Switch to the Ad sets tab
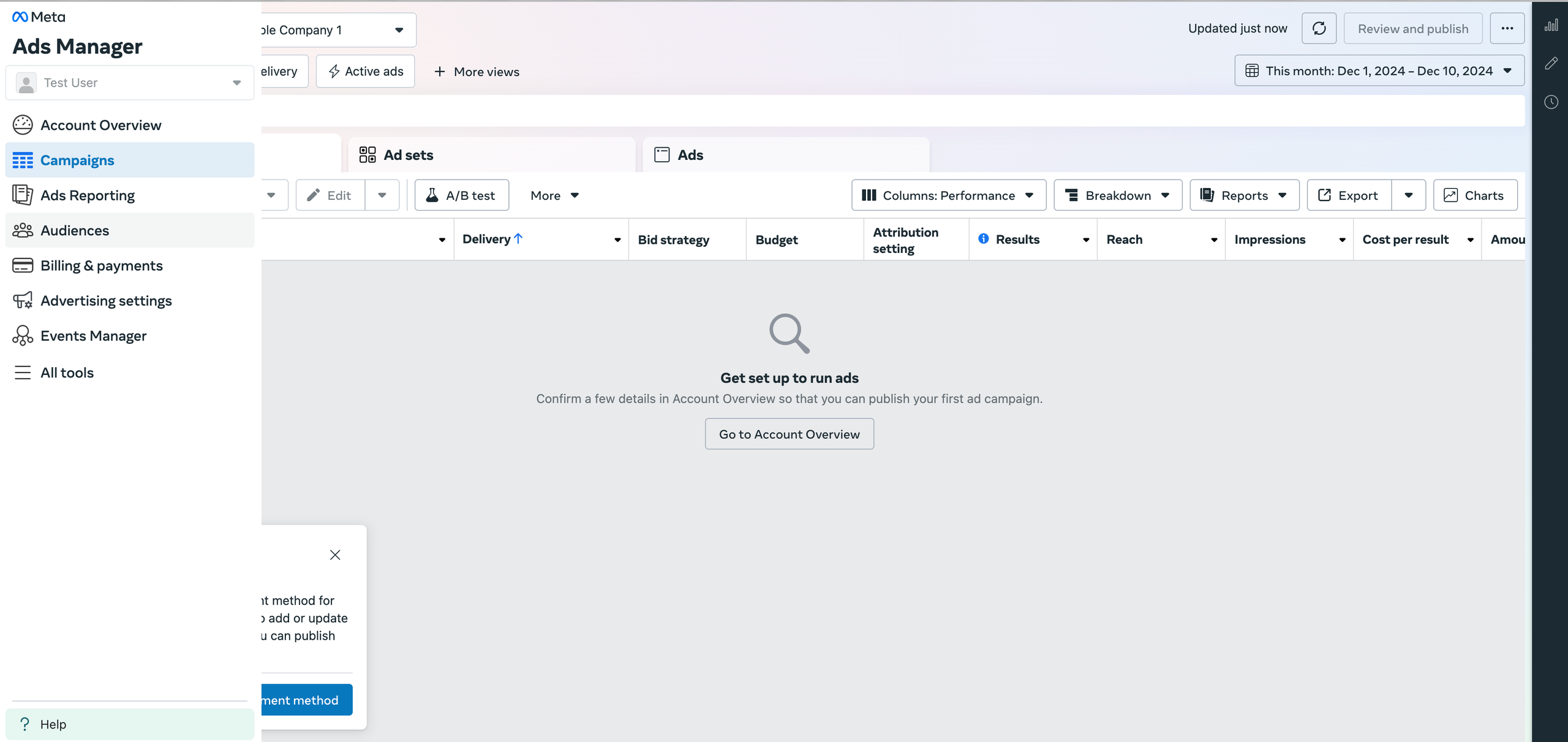Image resolution: width=1568 pixels, height=742 pixels. [x=492, y=155]
